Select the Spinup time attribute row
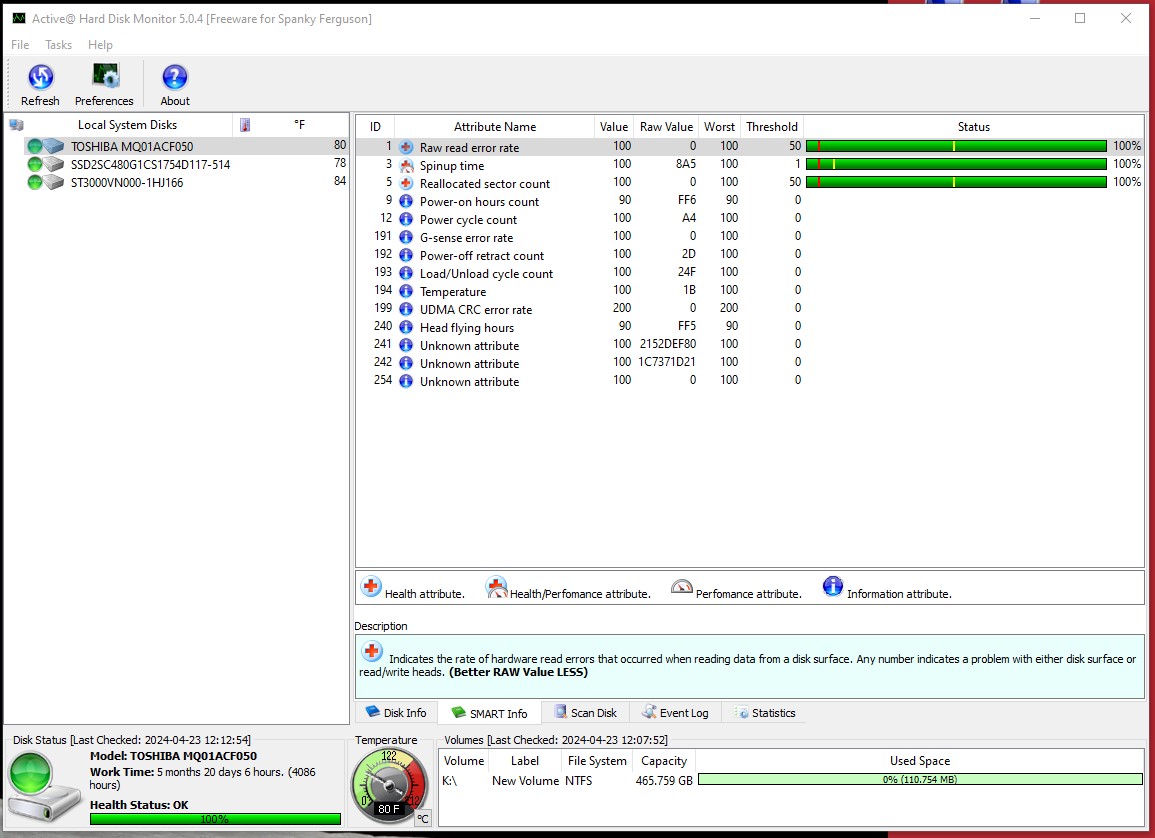This screenshot has height=838, width=1155. pyautogui.click(x=452, y=165)
